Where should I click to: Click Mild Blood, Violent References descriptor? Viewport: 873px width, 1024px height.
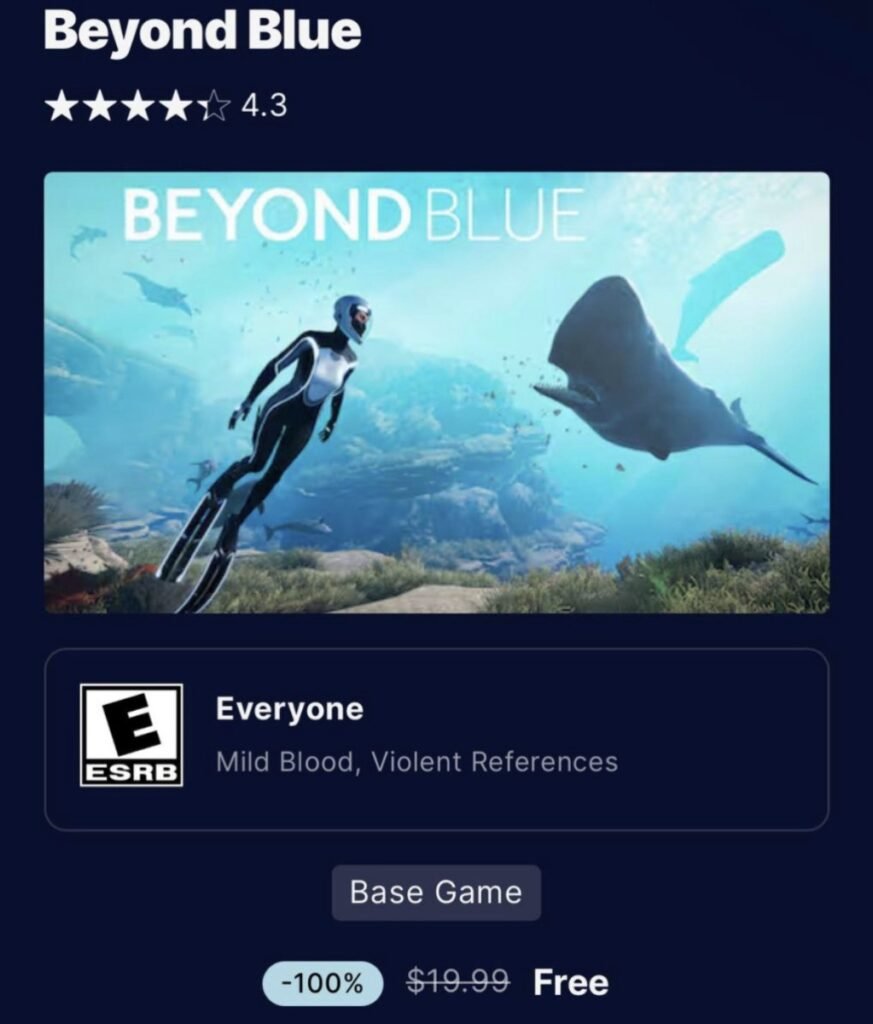(417, 761)
